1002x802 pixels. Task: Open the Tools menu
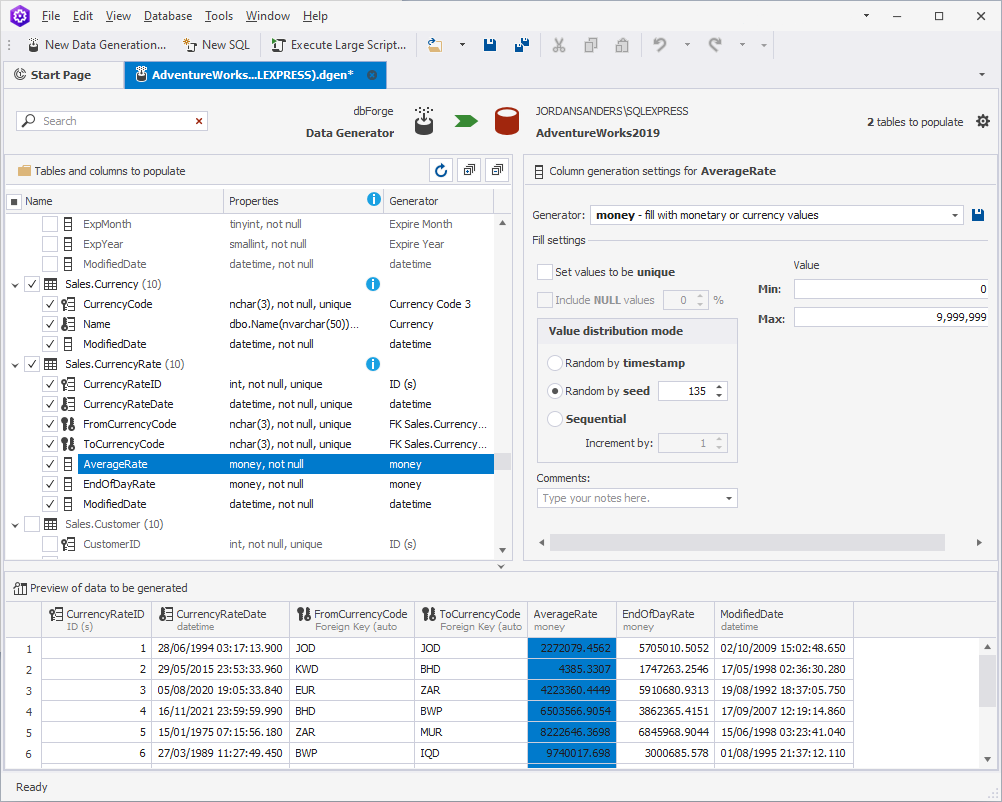click(219, 16)
